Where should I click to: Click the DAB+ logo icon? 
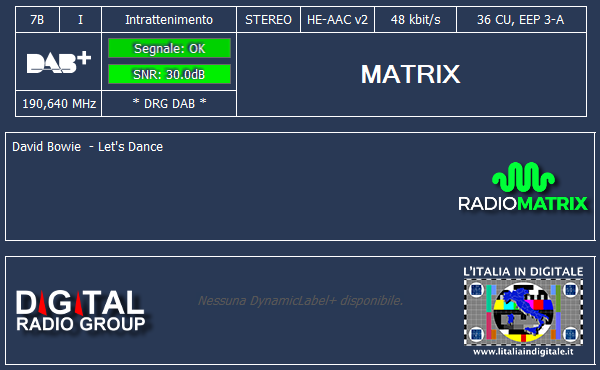coord(59,62)
